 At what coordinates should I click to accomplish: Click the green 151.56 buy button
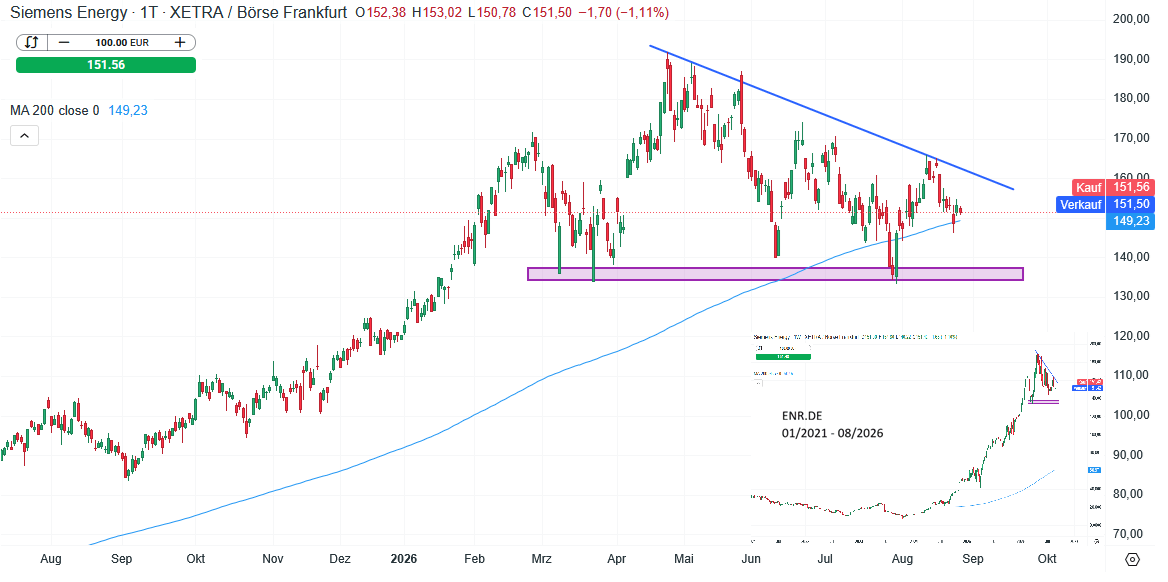106,65
